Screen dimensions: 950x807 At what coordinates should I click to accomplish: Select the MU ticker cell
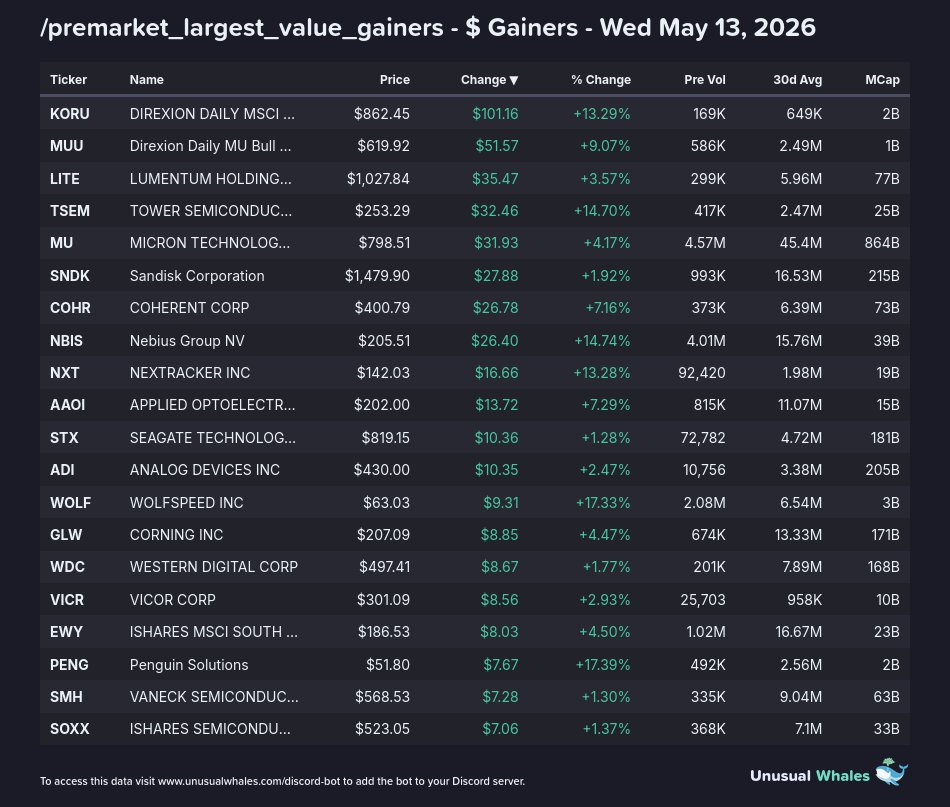point(61,243)
